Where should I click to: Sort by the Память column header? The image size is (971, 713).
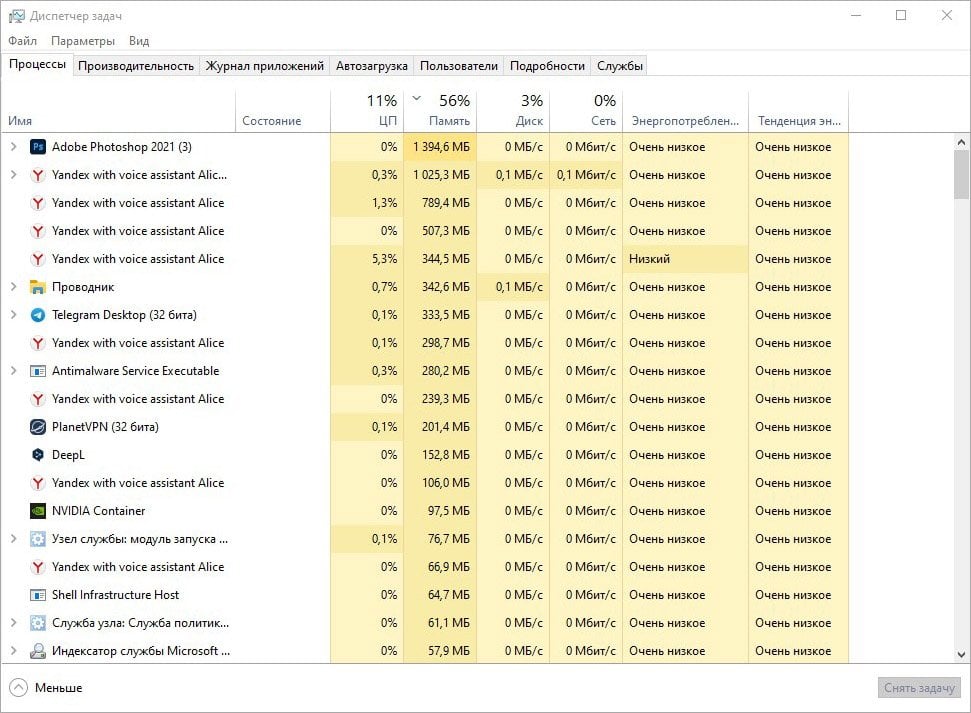tap(440, 110)
